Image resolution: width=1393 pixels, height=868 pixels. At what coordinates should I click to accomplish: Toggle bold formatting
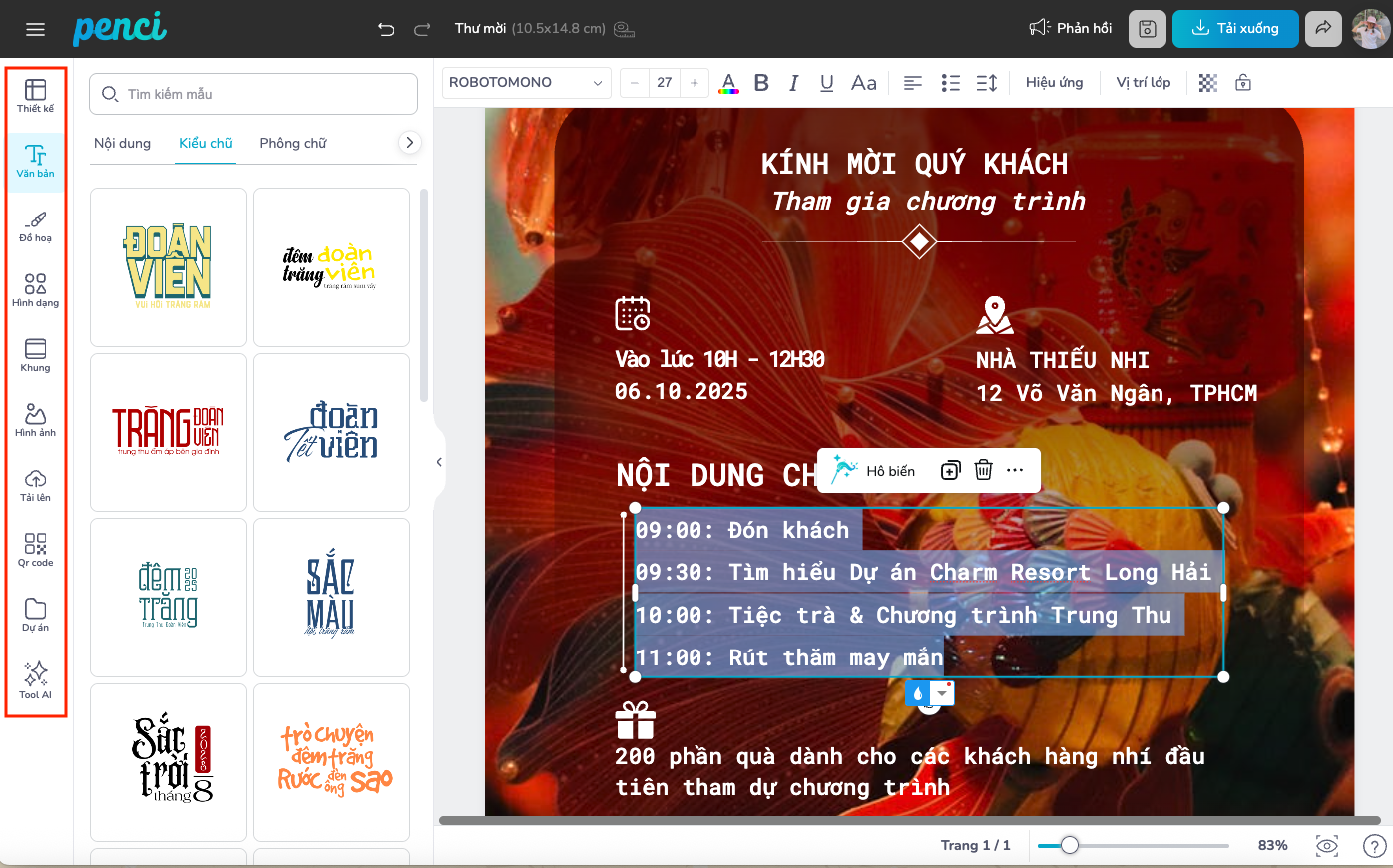pyautogui.click(x=761, y=83)
